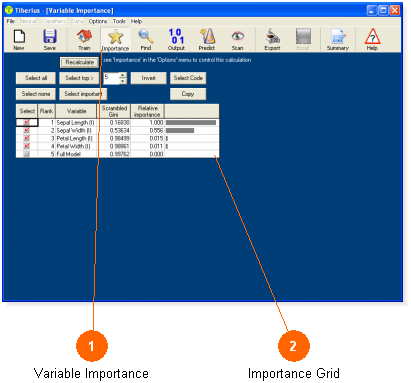Image resolution: width=411 pixels, height=383 pixels.
Task: Open the Classifiers menu
Action: click(x=54, y=21)
